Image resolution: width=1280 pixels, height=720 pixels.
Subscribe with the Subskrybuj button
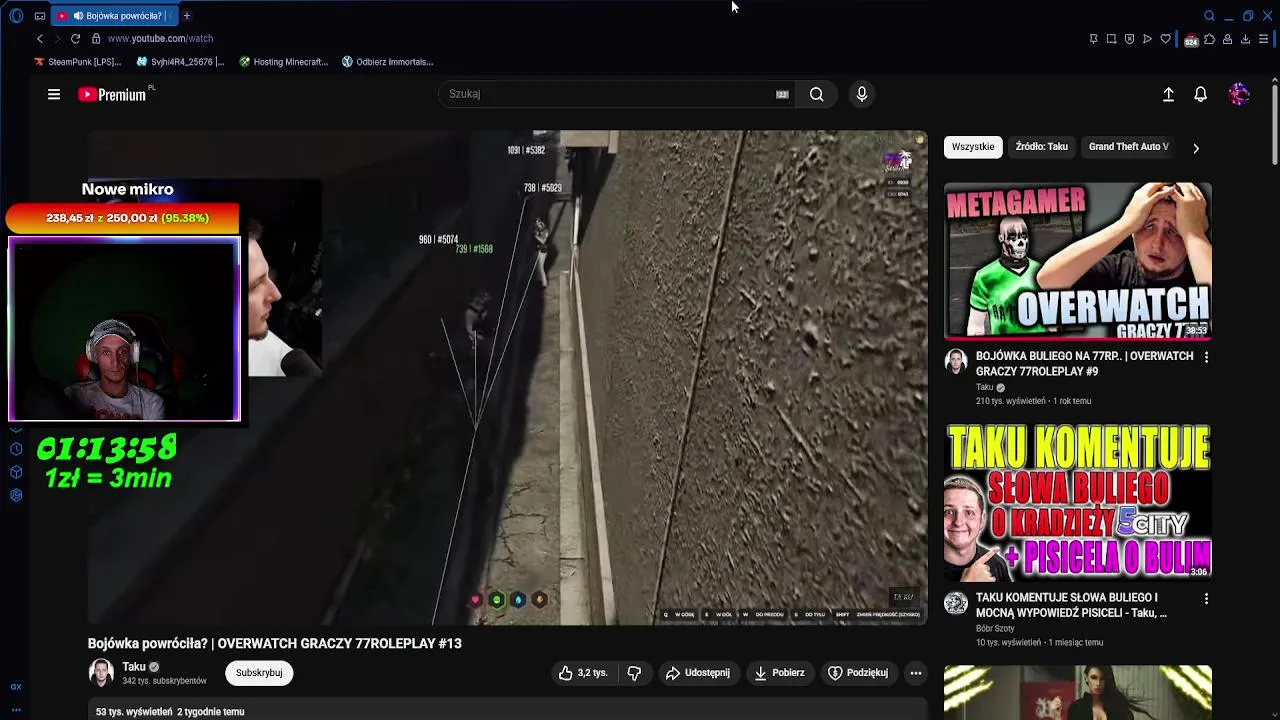[x=259, y=673]
